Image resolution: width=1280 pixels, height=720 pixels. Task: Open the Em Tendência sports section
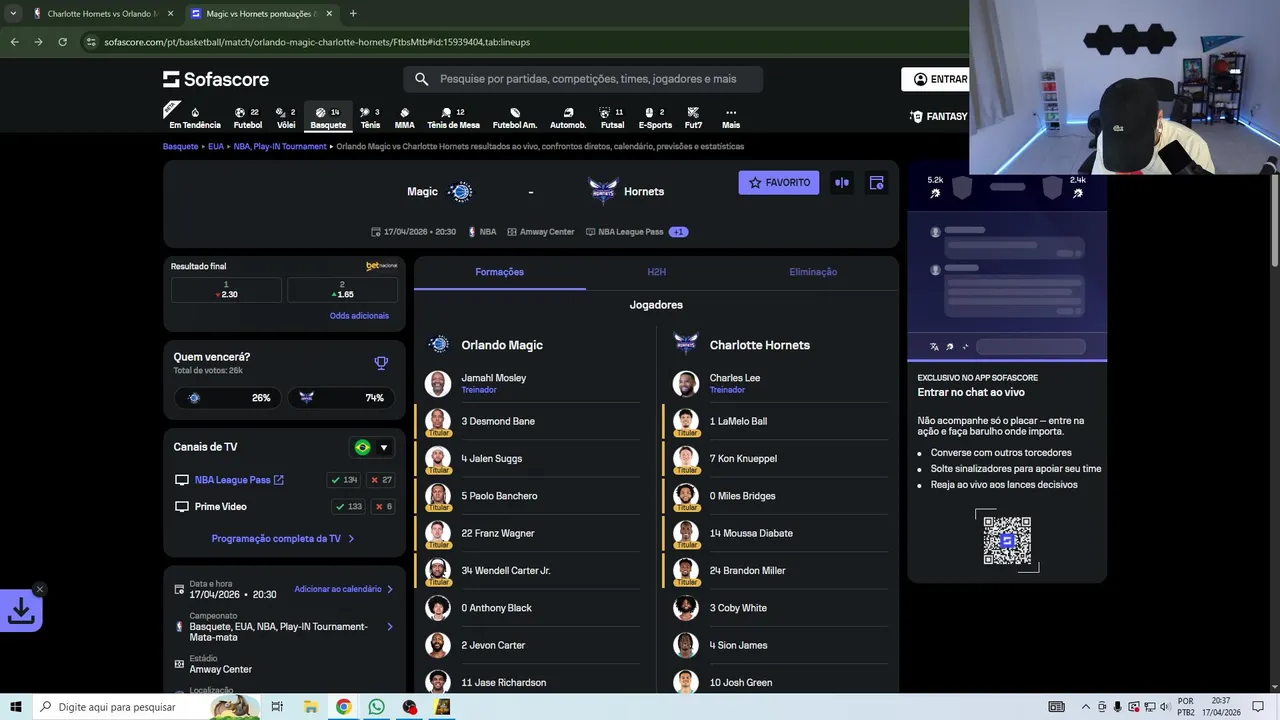(x=195, y=118)
